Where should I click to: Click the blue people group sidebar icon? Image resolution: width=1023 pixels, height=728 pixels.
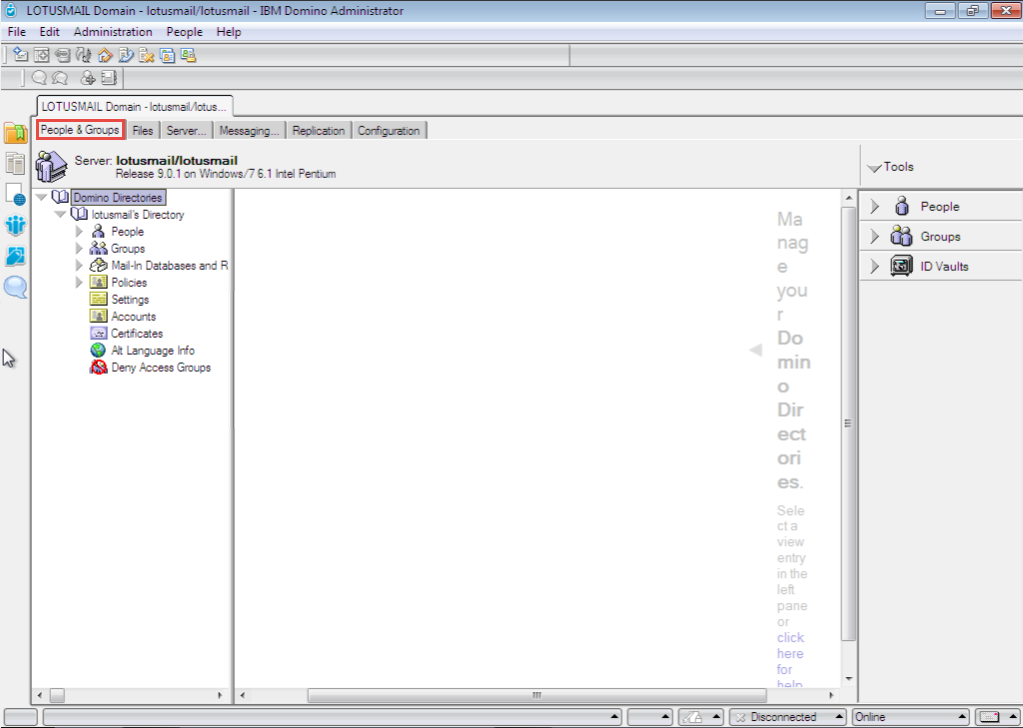[16, 225]
